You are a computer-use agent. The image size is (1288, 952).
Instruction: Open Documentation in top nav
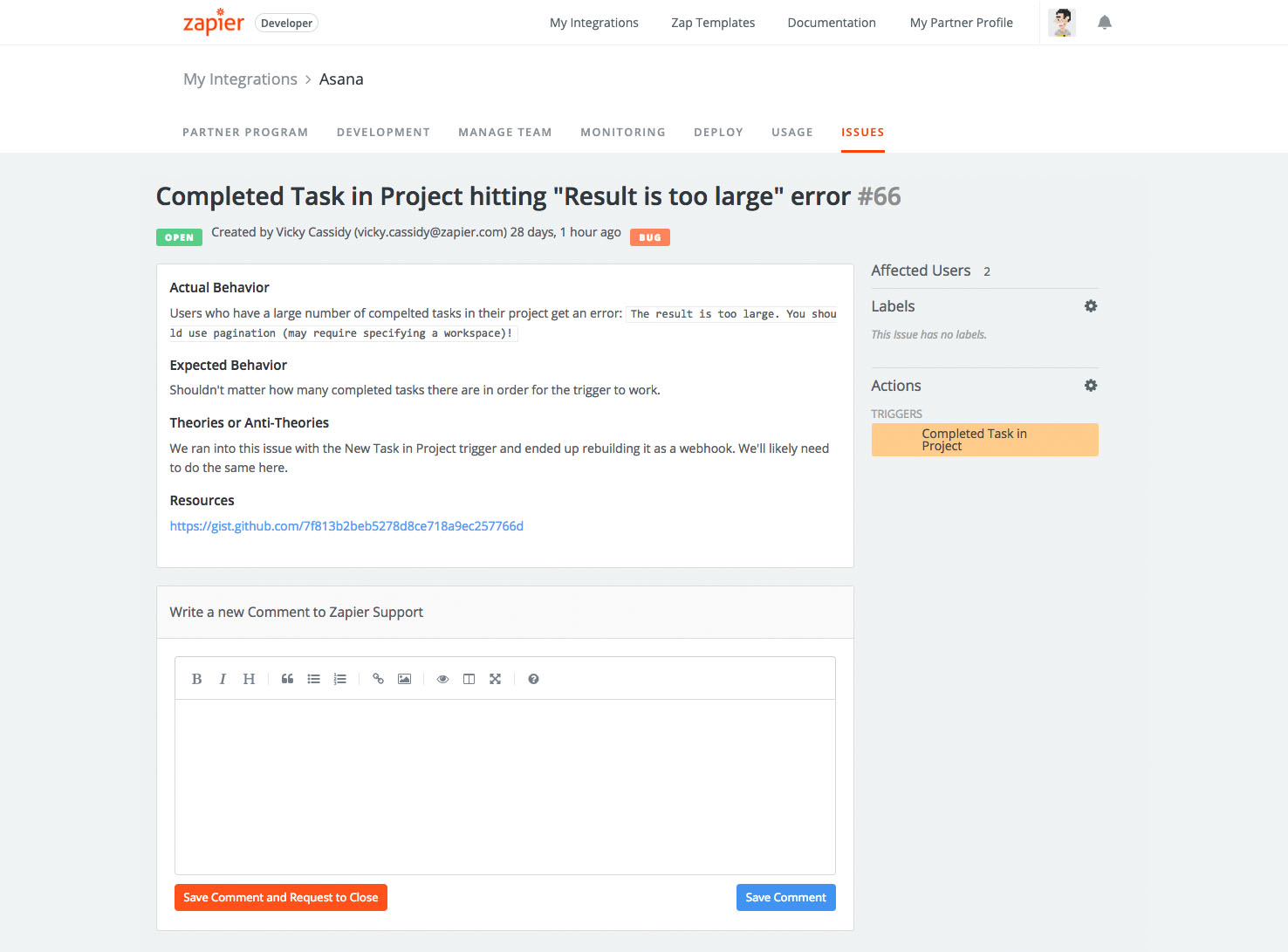[x=832, y=23]
